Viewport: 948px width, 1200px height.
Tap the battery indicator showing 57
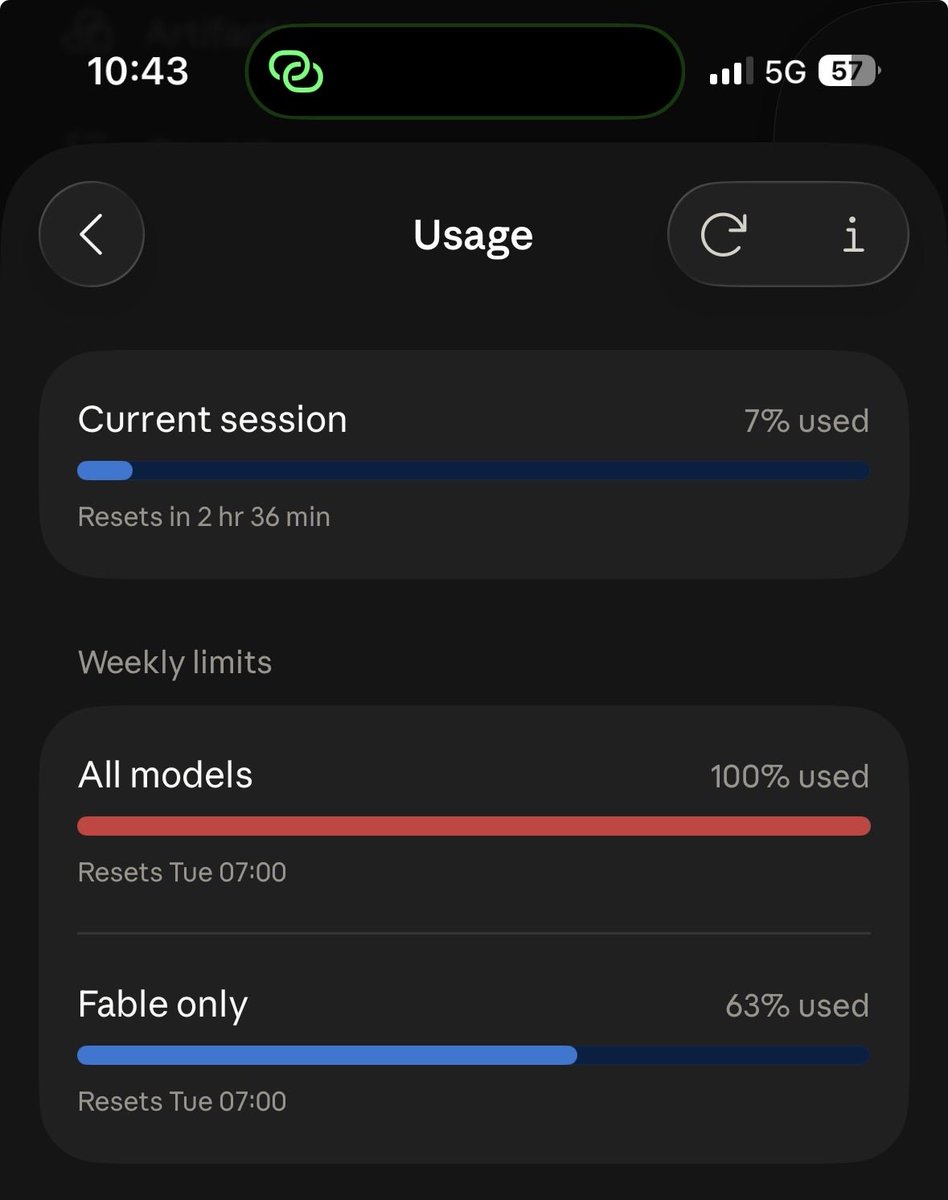point(849,72)
